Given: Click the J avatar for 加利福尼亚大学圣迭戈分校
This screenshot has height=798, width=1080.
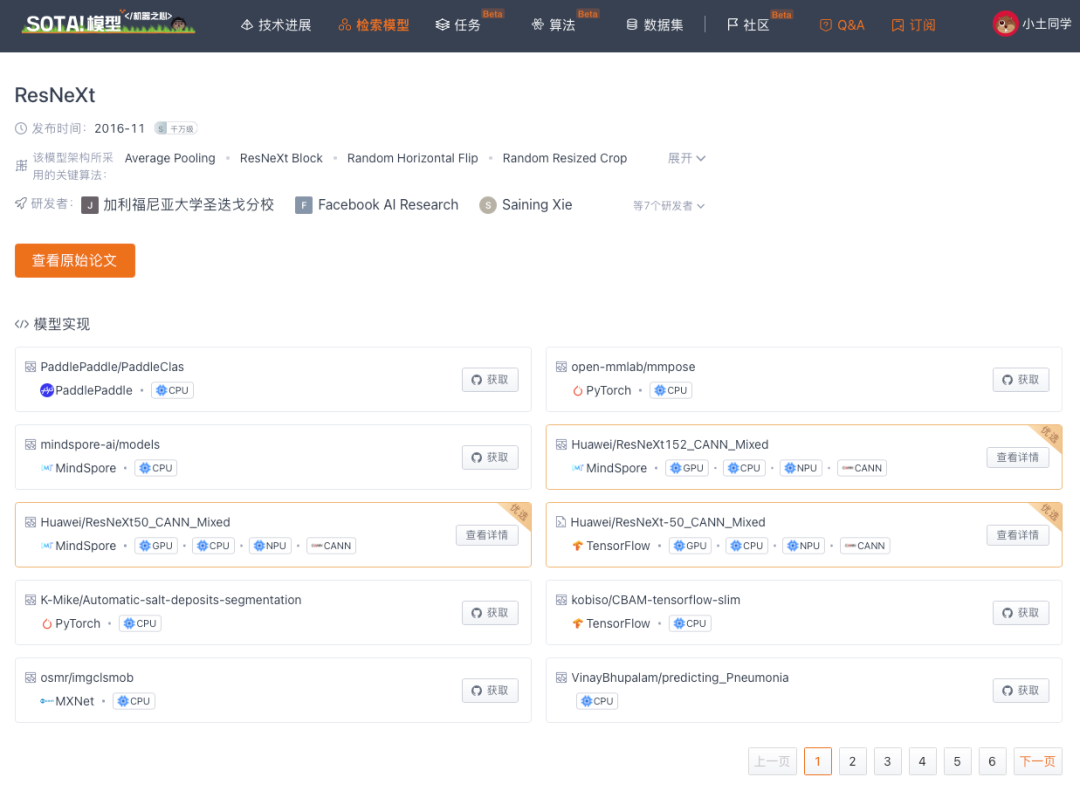Looking at the screenshot, I should coord(90,205).
